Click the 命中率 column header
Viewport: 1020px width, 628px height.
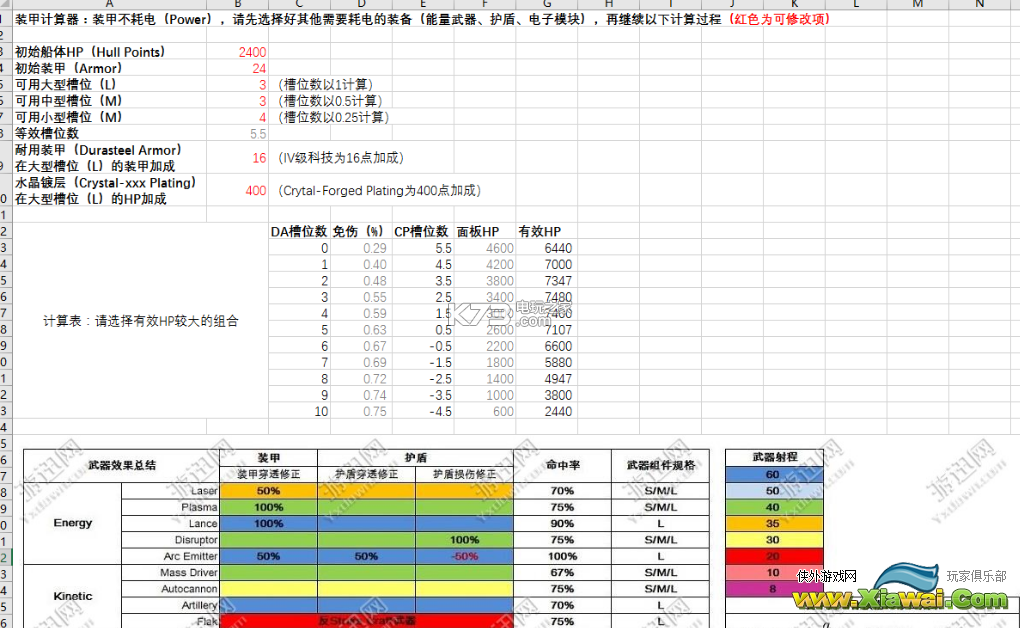pos(562,465)
